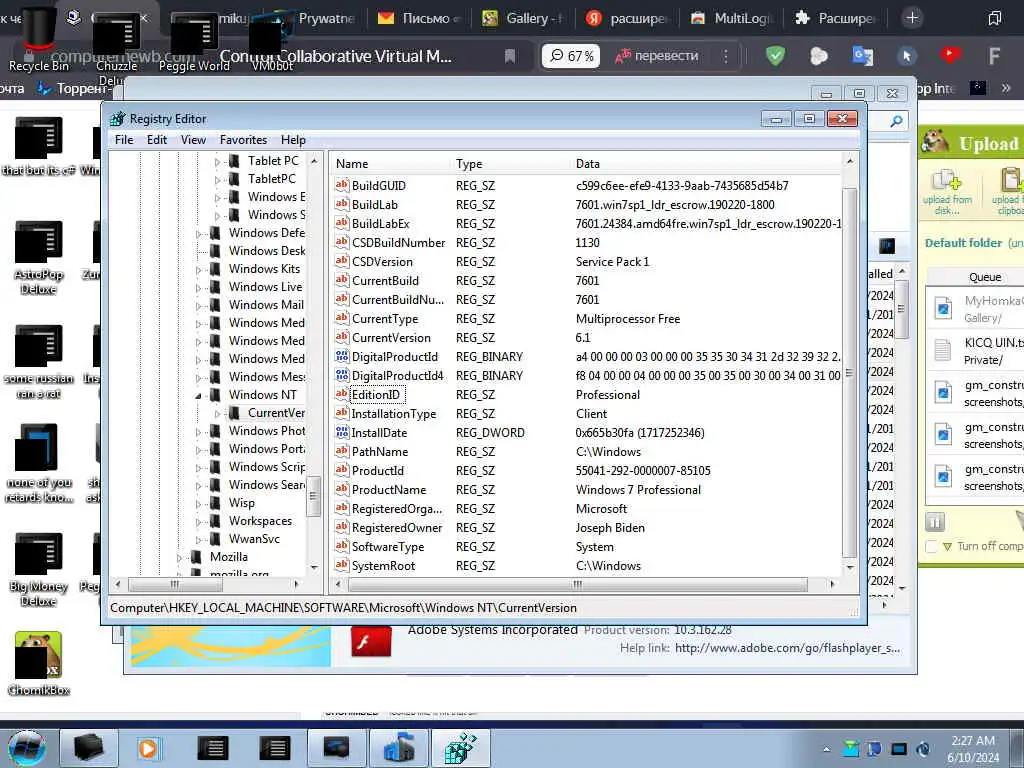
Task: Click the Registry Editor taskbar icon
Action: pos(460,748)
